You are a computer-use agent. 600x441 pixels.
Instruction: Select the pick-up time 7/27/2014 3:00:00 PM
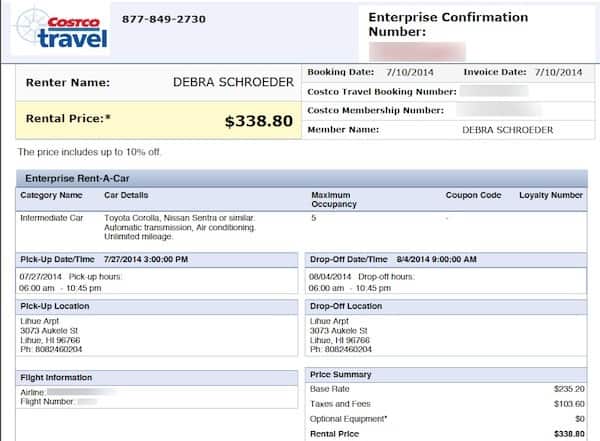[x=146, y=260]
